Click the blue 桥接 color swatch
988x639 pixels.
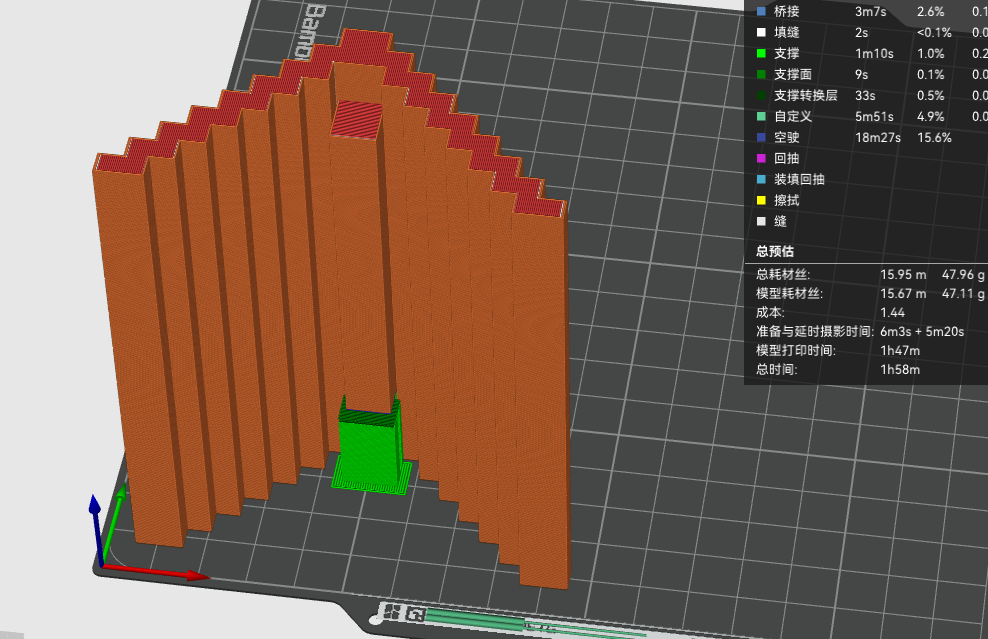point(761,11)
